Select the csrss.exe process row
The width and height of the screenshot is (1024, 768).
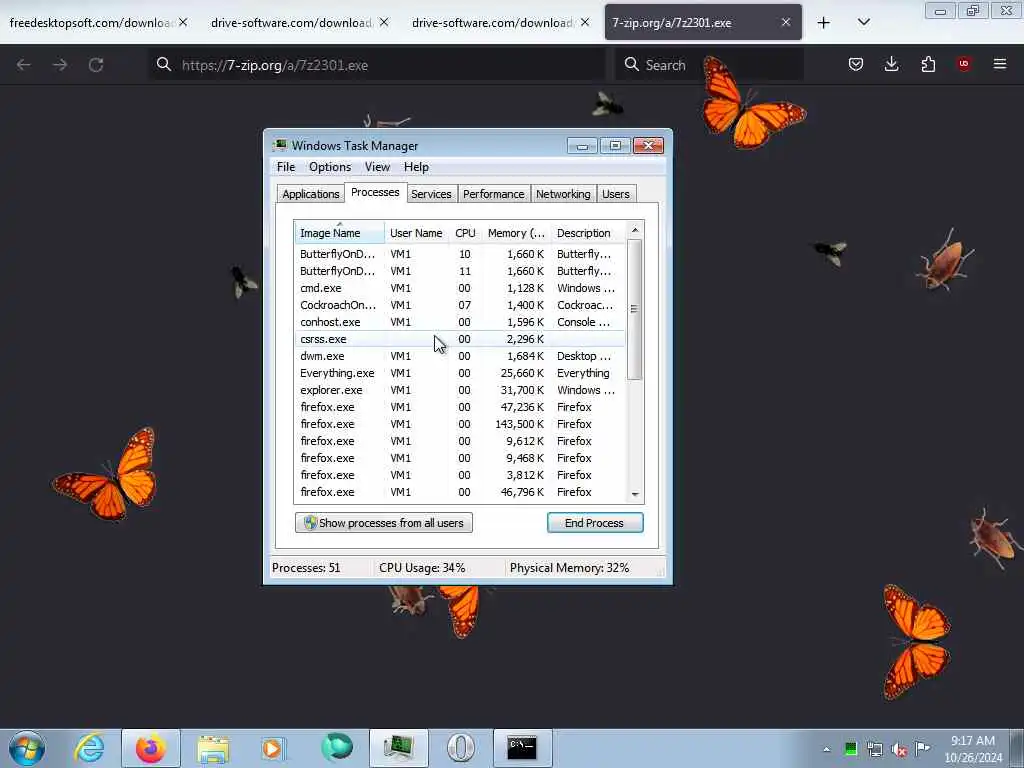point(459,339)
